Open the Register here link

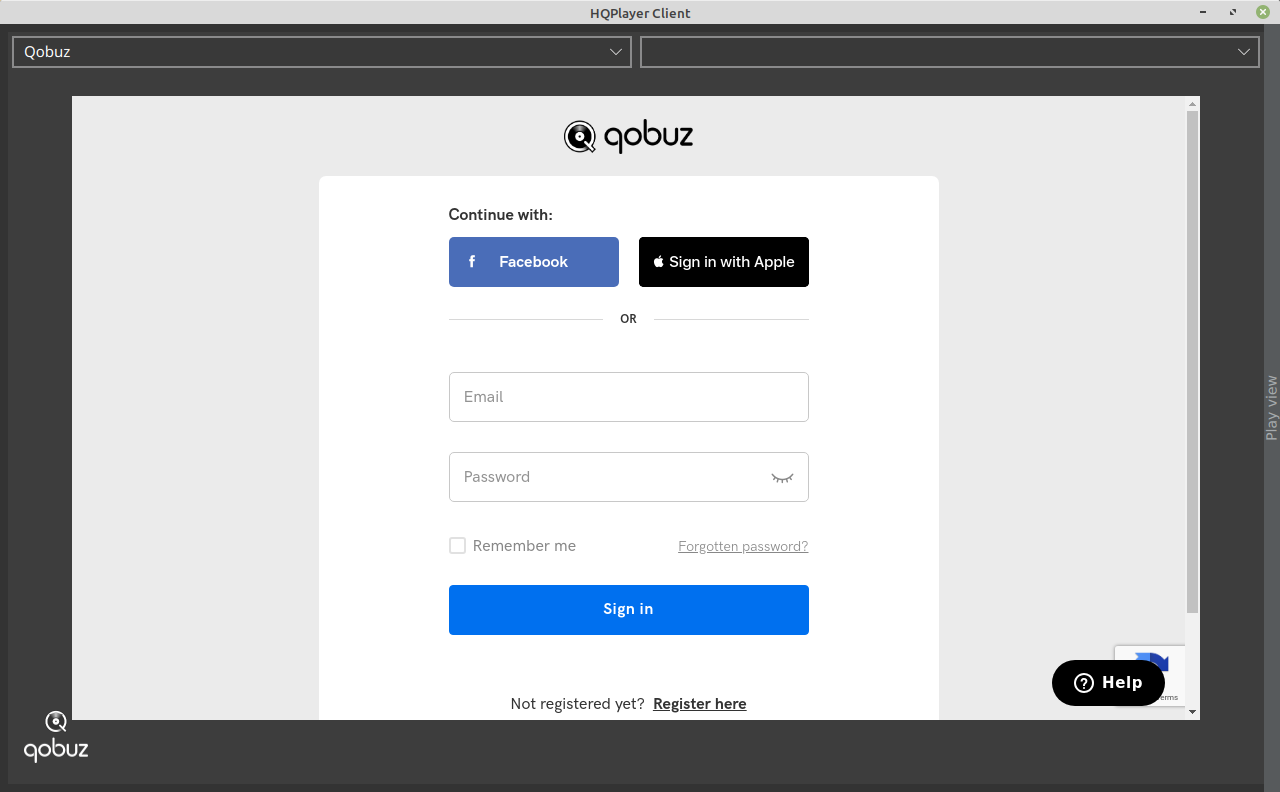(x=700, y=704)
